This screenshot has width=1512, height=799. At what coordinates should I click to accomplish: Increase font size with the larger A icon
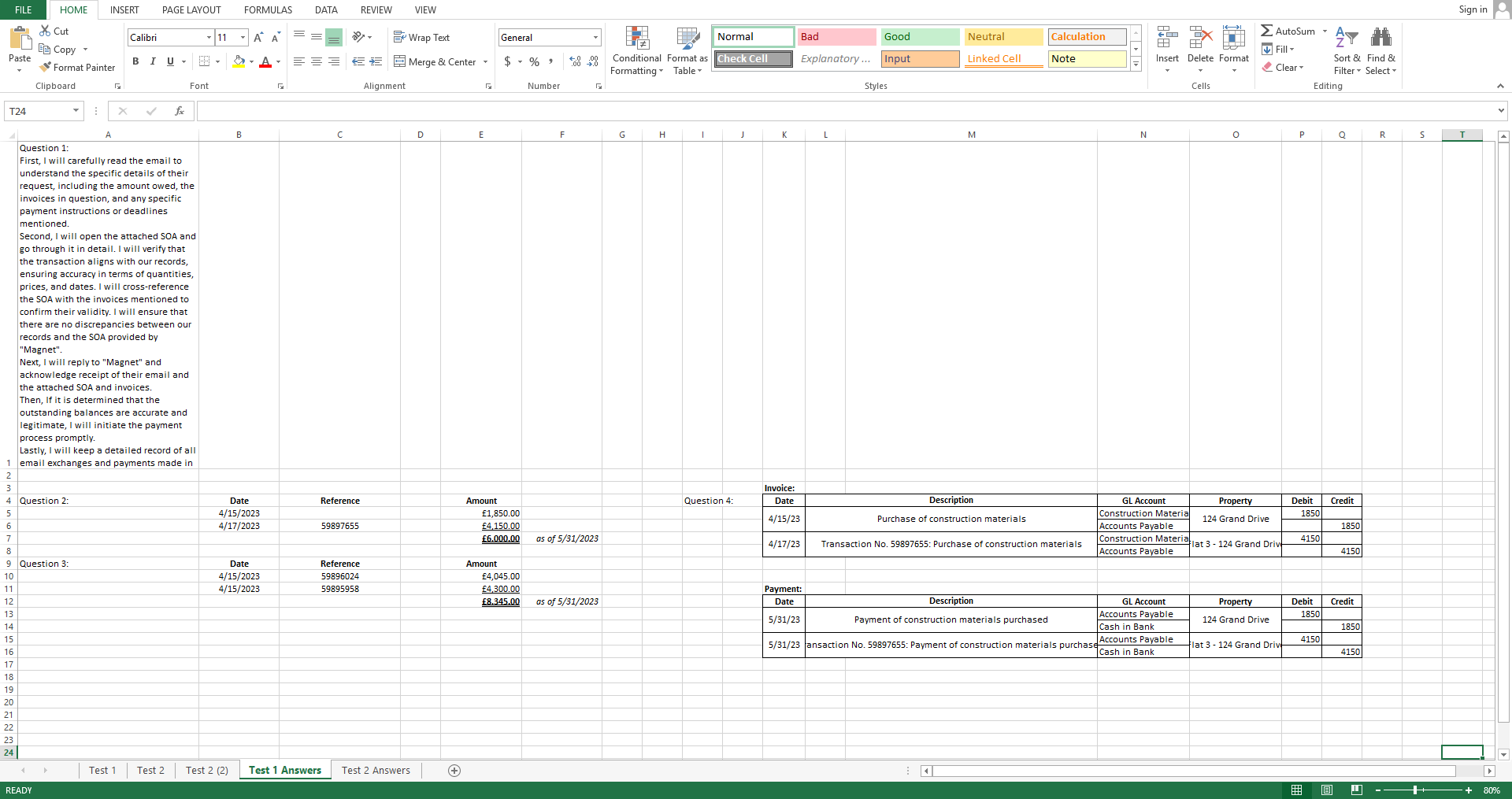click(x=258, y=37)
